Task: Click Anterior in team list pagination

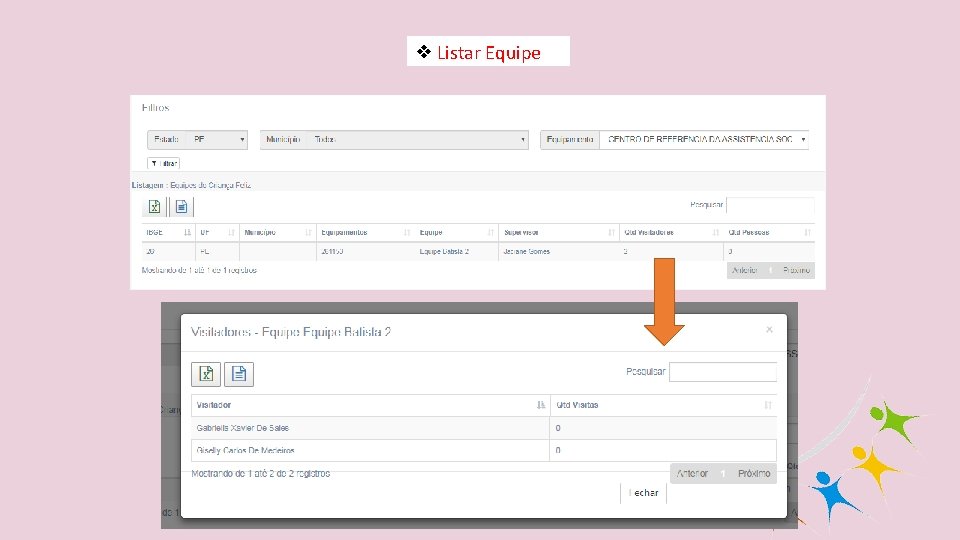Action: click(745, 270)
